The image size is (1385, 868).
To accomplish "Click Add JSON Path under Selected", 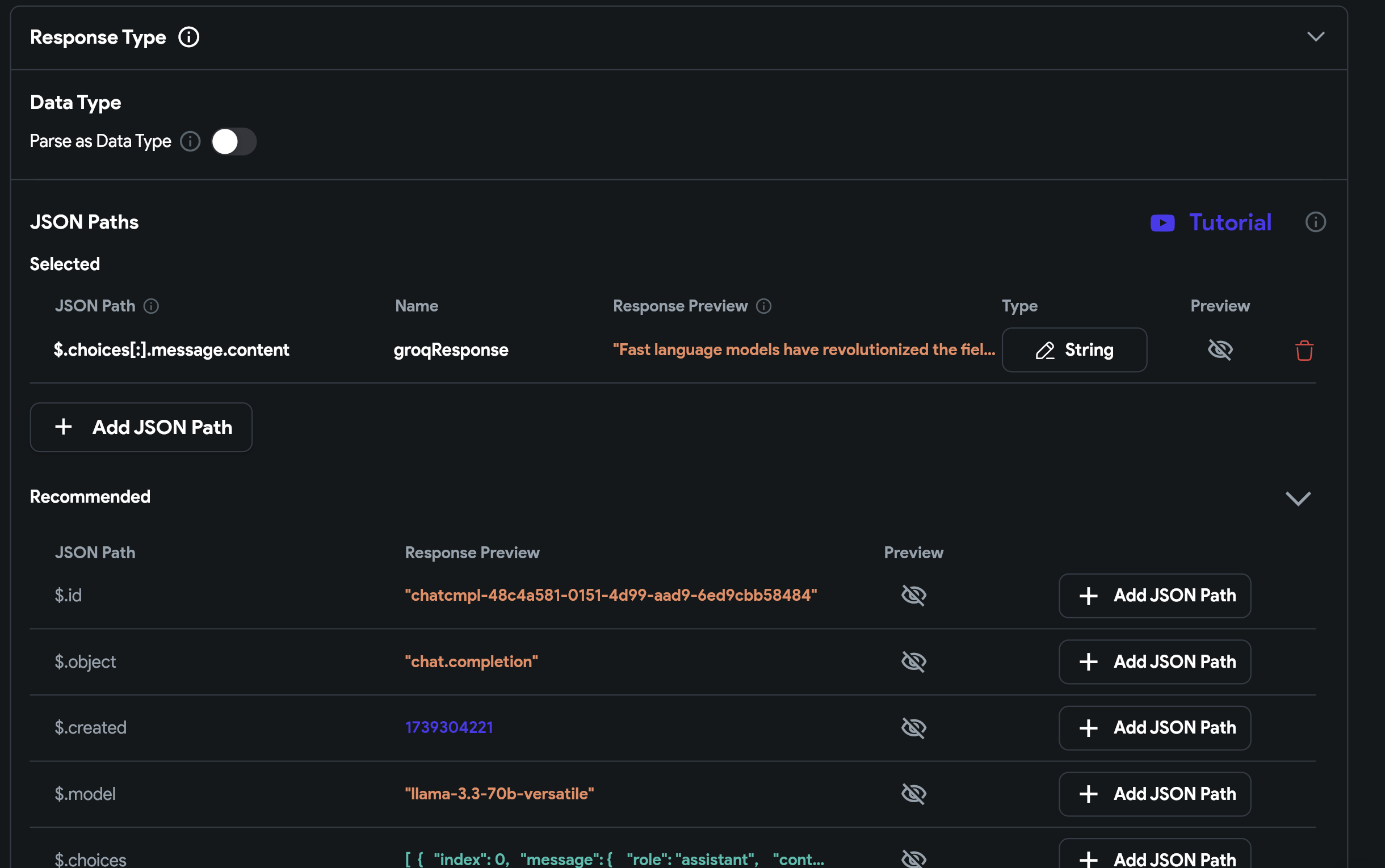I will (x=141, y=427).
